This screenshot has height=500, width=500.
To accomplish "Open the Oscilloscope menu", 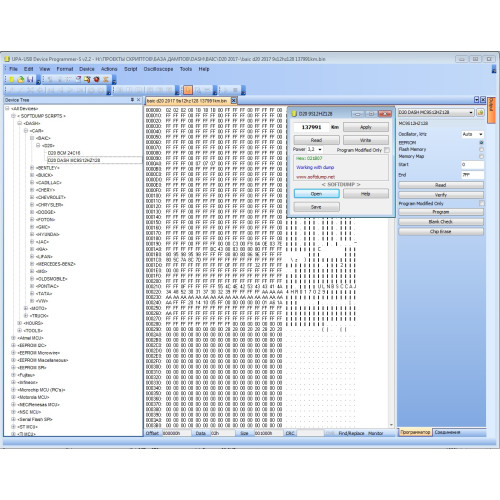I will click(x=158, y=69).
